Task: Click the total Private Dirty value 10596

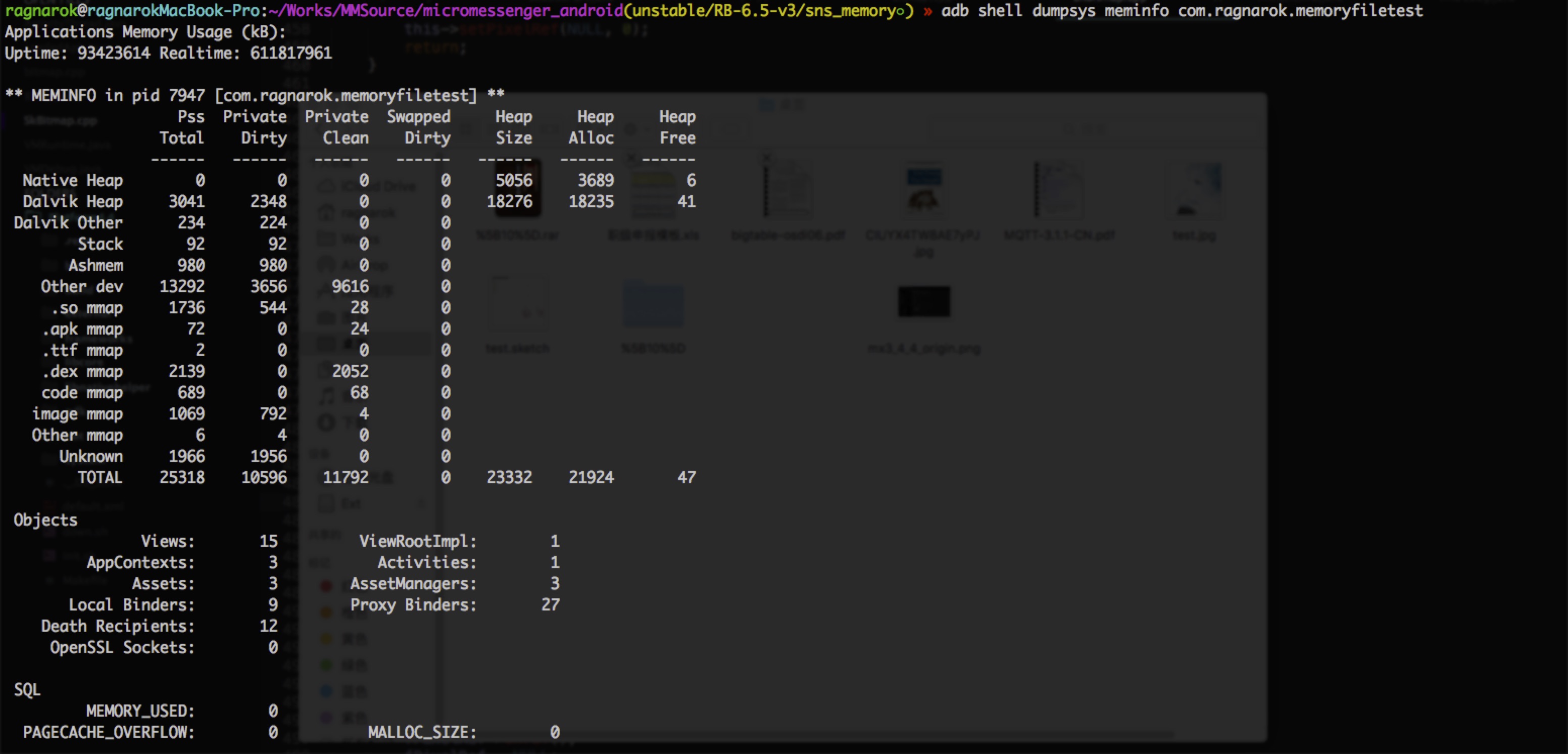Action: [x=264, y=478]
